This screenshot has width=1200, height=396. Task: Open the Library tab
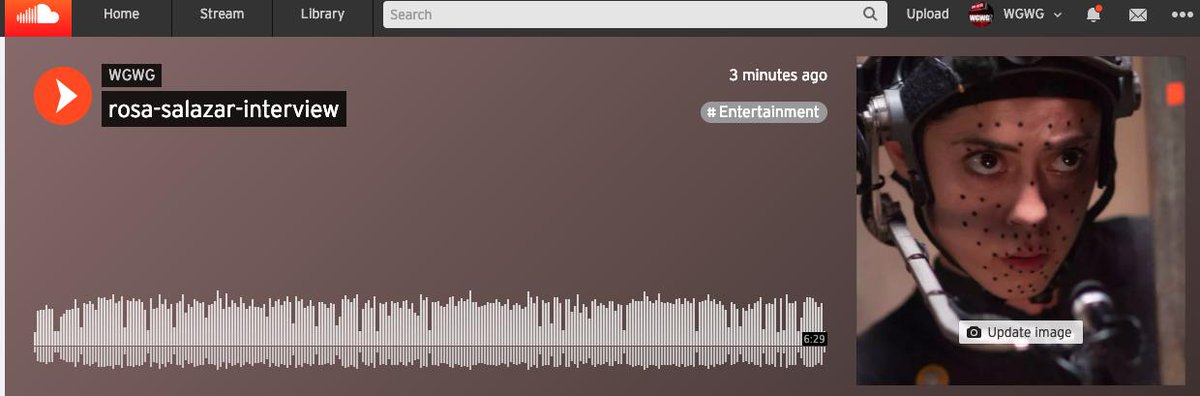(x=322, y=14)
